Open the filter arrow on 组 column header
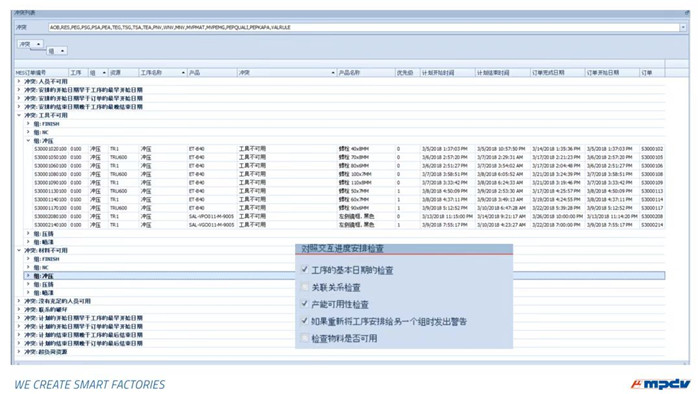Screen dimensions: 700x394 [x=104, y=72]
